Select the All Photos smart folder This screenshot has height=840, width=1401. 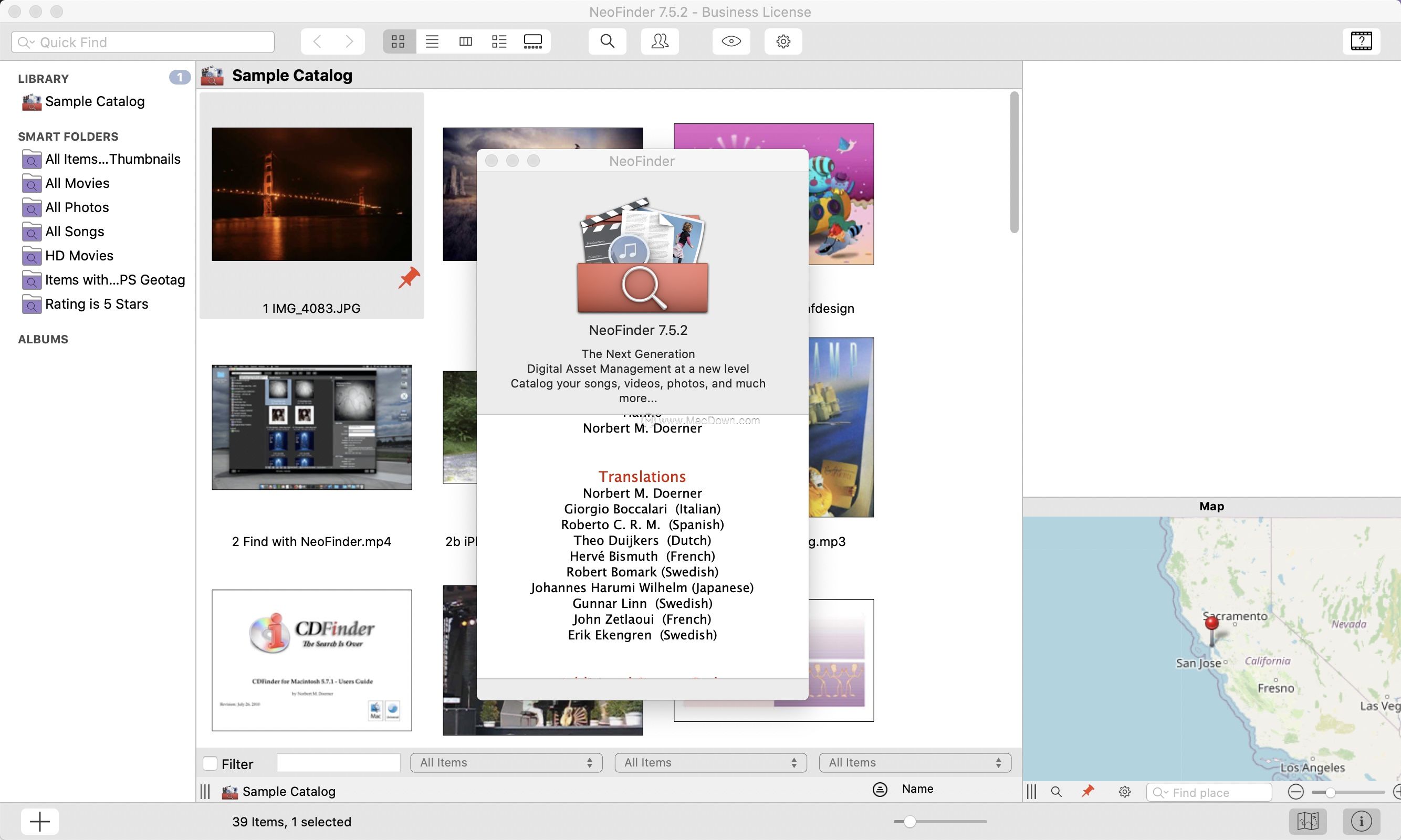click(77, 207)
